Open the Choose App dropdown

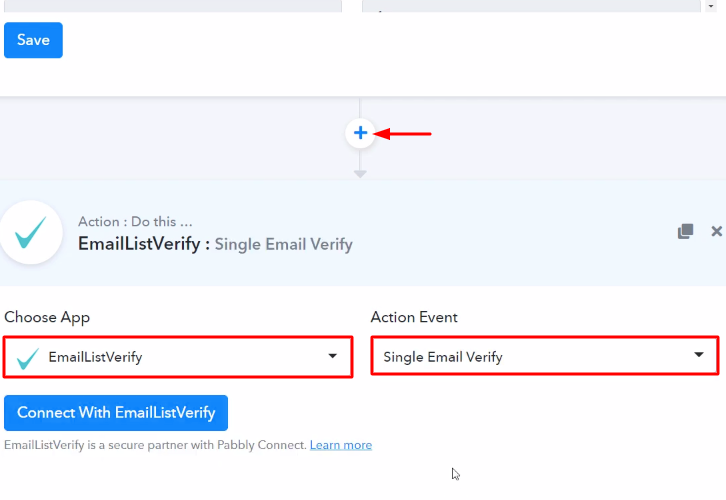coord(178,357)
